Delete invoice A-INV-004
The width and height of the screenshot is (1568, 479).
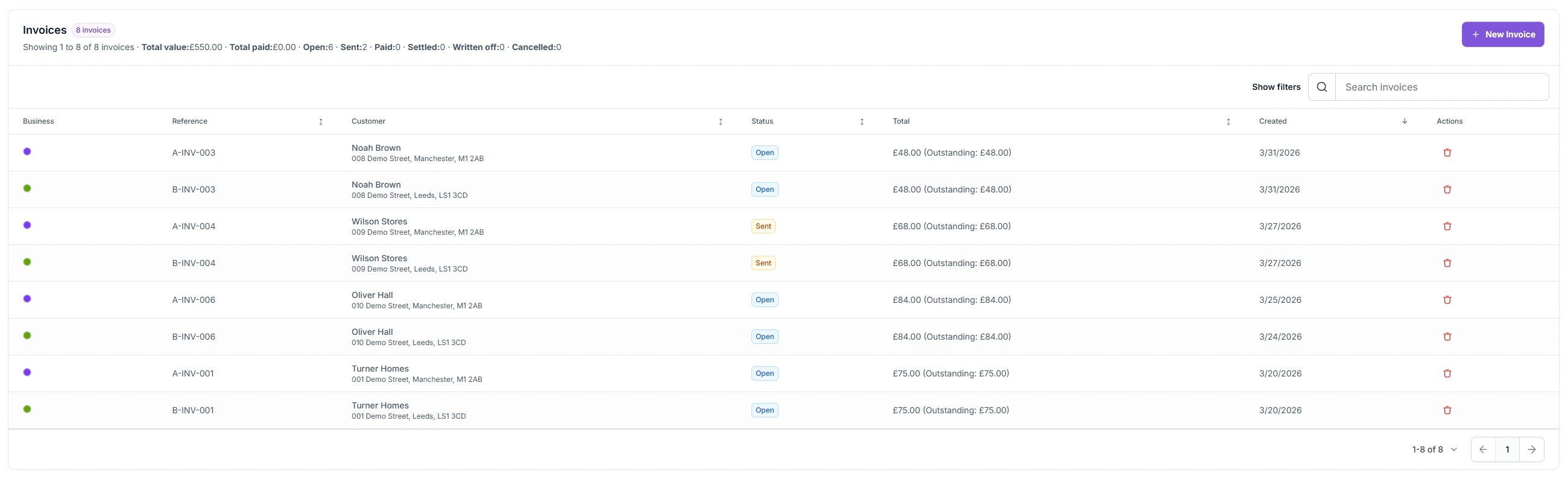1447,226
